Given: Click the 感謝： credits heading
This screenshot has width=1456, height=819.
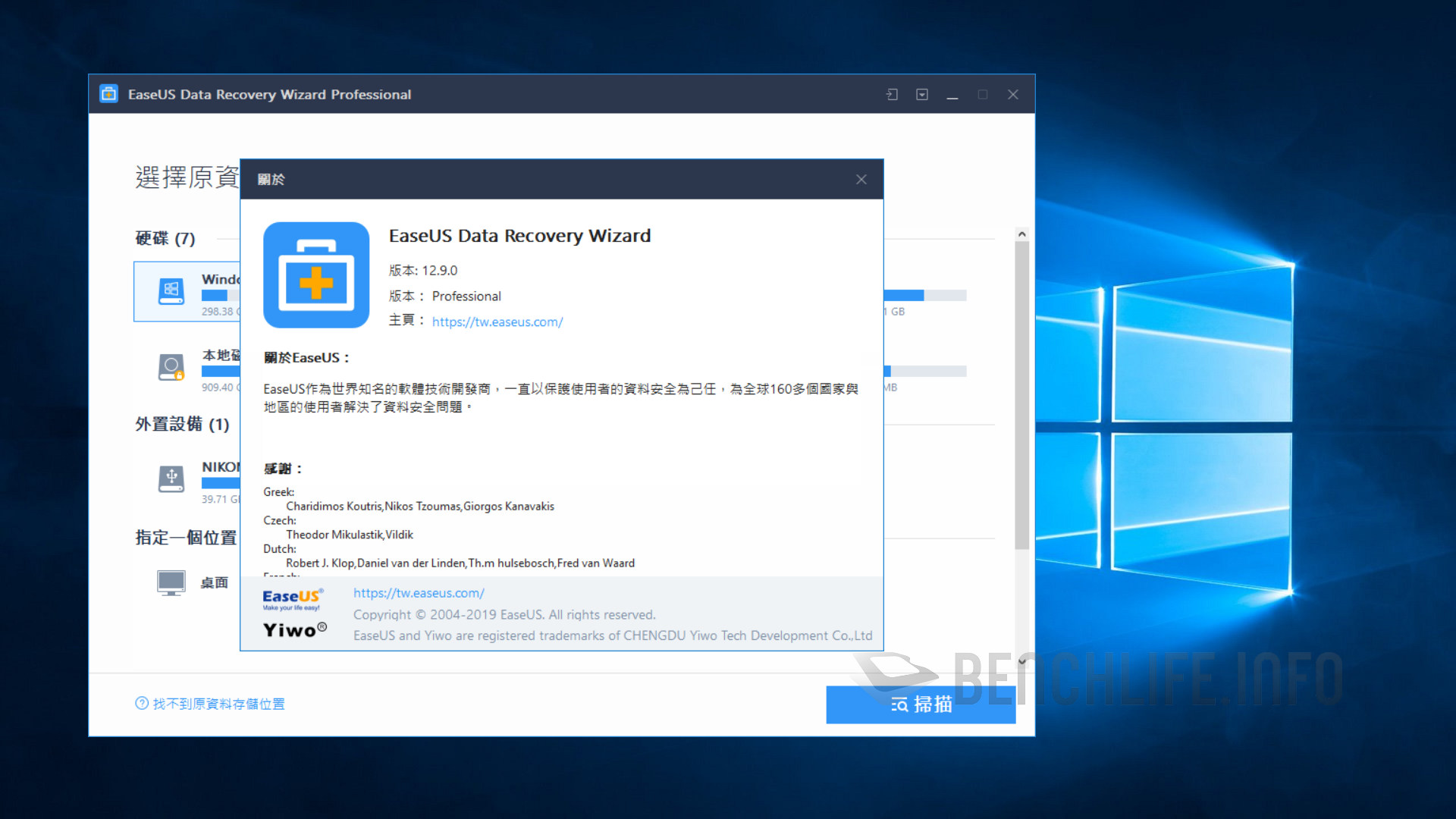Looking at the screenshot, I should tap(283, 469).
